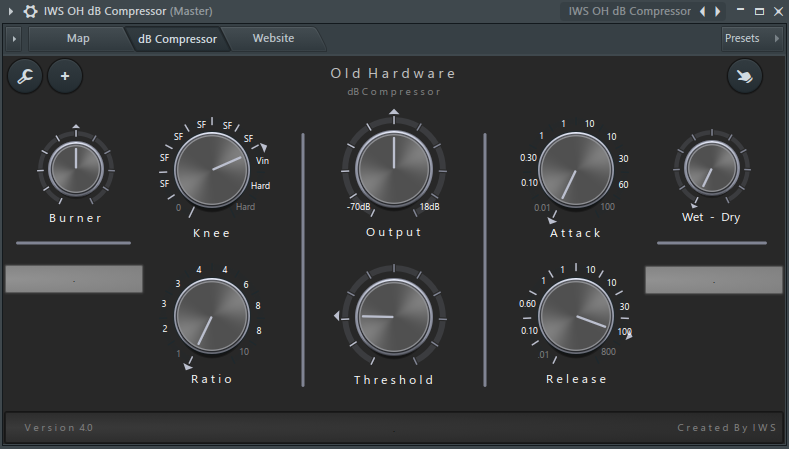Click the plus add button
Image resolution: width=789 pixels, height=449 pixels.
coord(65,77)
